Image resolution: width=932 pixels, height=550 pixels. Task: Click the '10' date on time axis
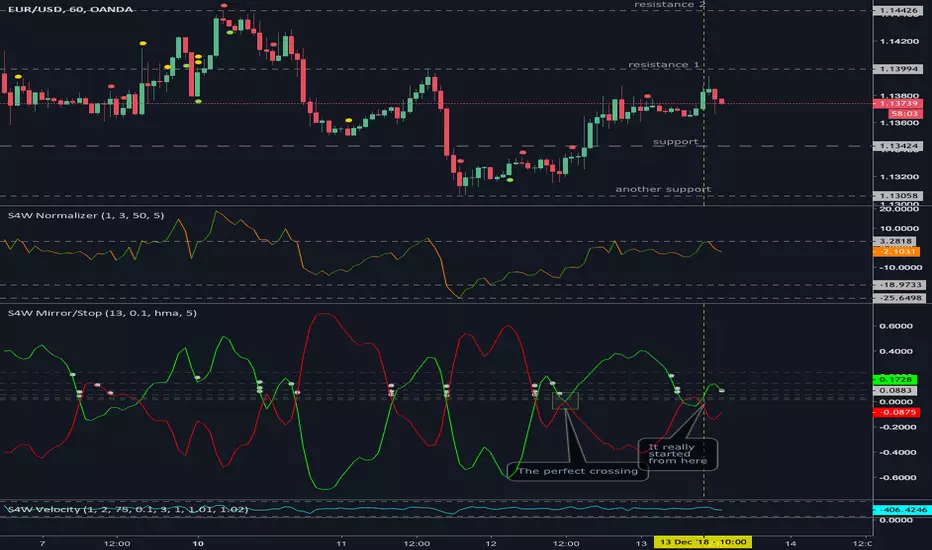tap(198, 543)
